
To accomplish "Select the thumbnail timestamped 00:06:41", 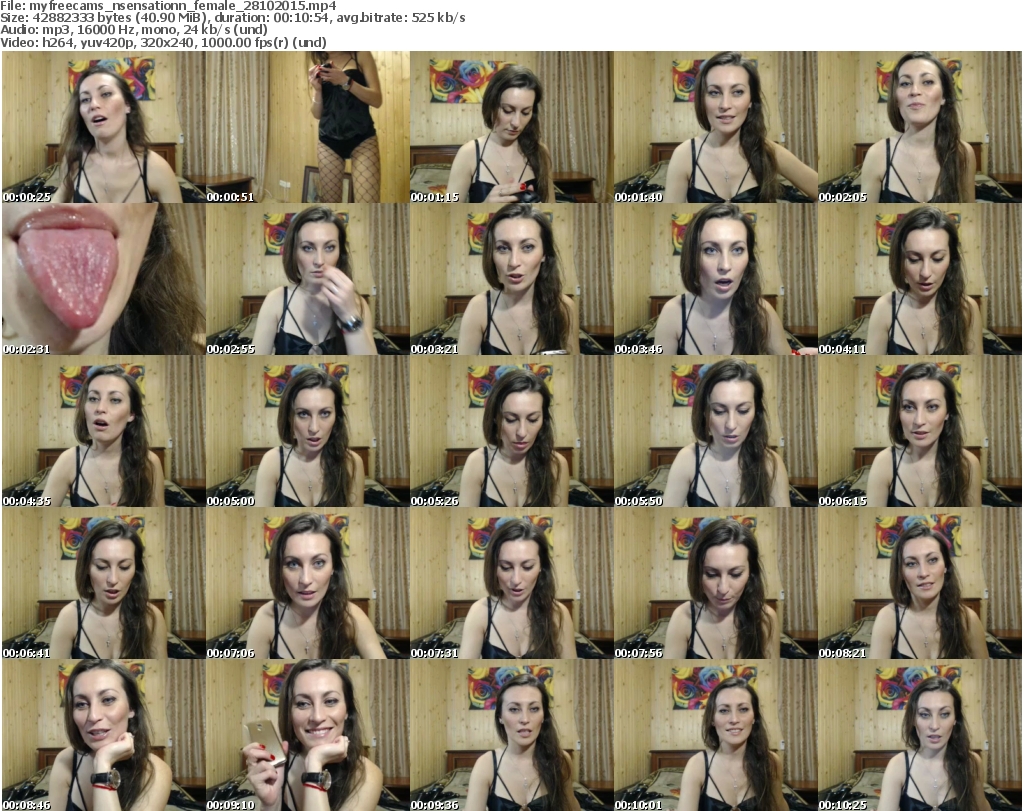I will (x=104, y=584).
